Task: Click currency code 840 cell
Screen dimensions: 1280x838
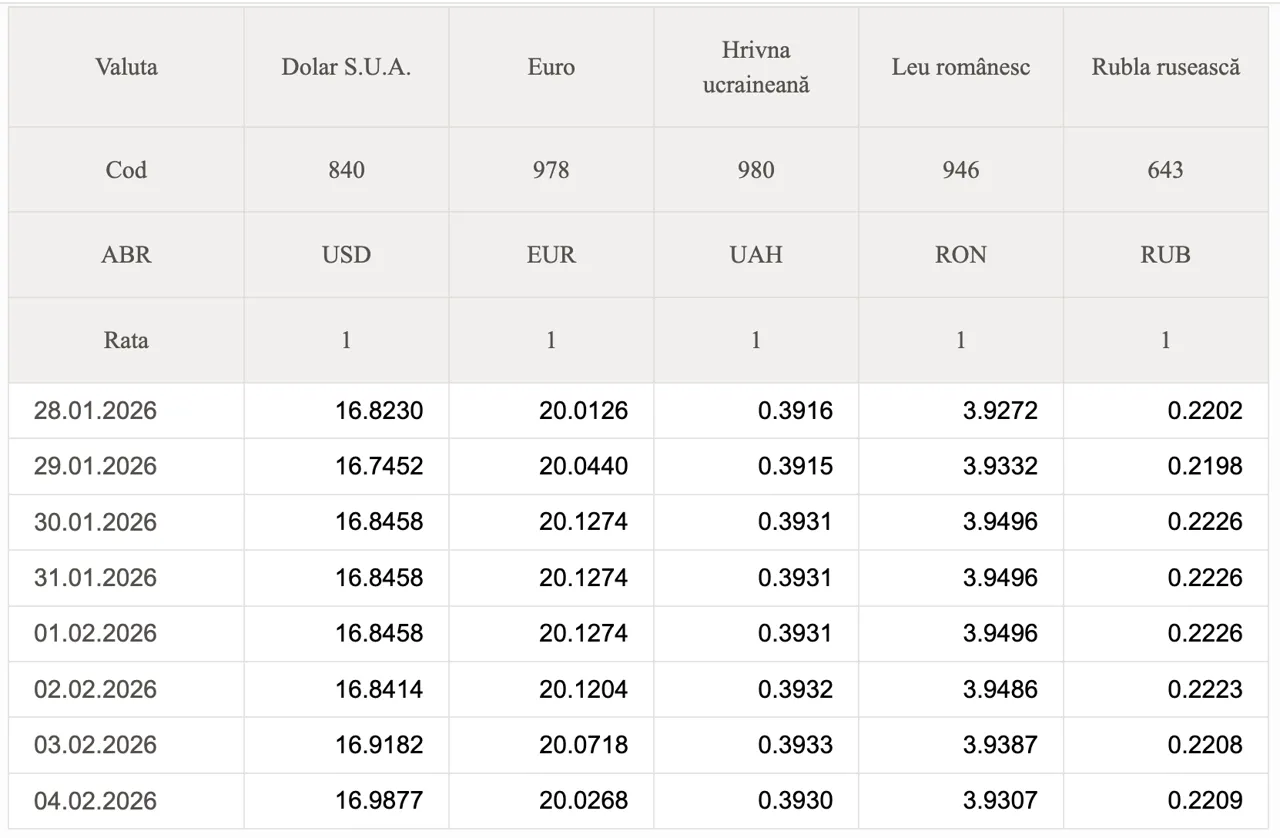Action: (x=346, y=170)
